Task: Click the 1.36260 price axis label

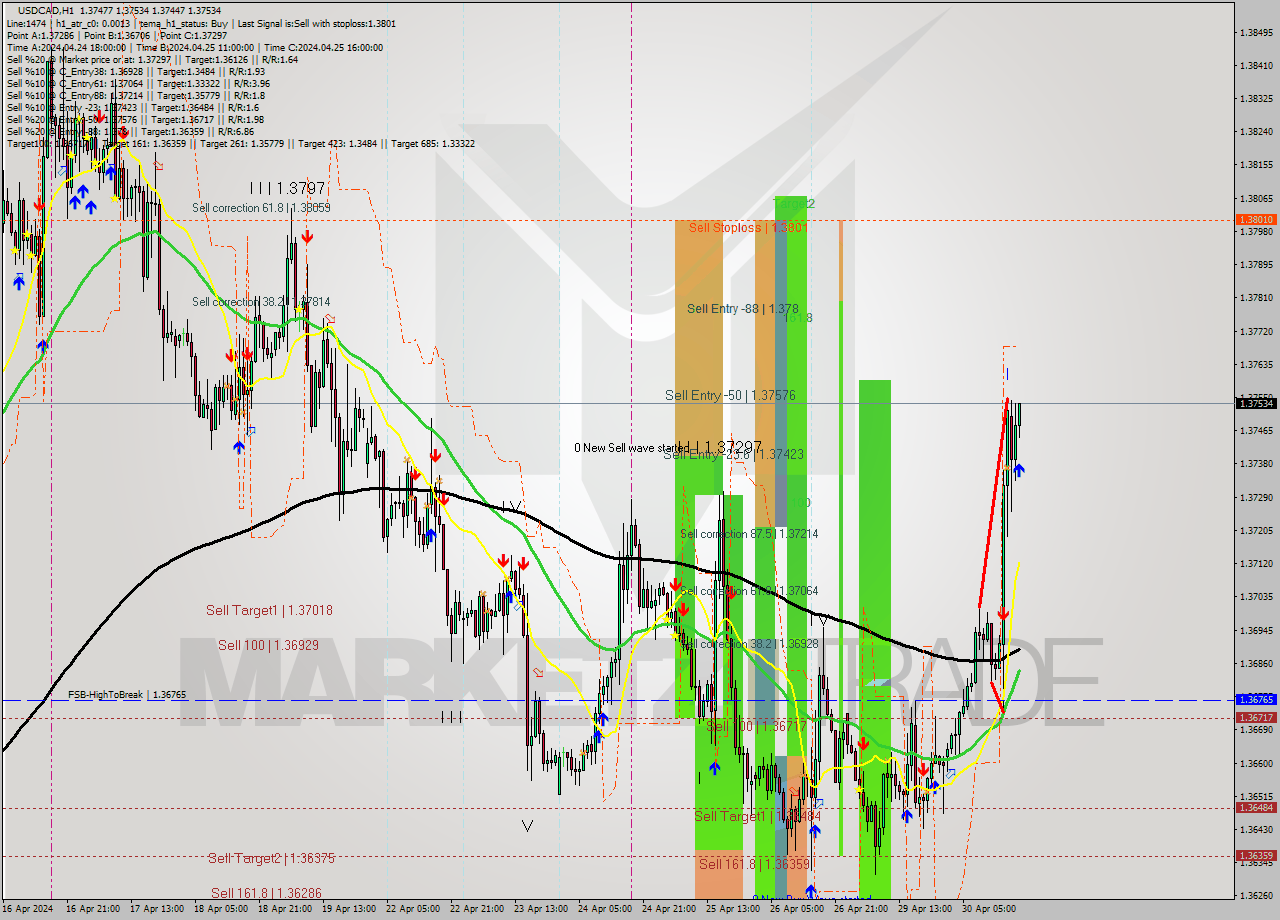Action: coord(1256,896)
